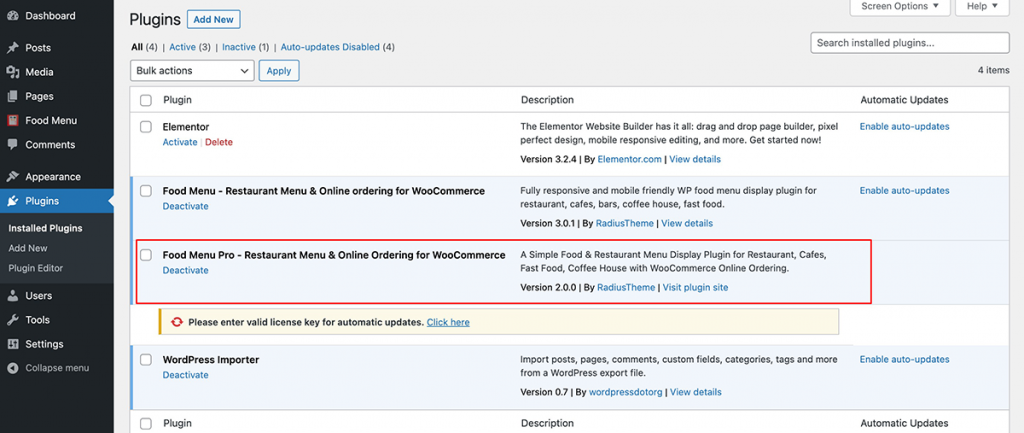This screenshot has width=1024, height=433.
Task: Check the select-all checkbox in table footer
Action: click(146, 423)
